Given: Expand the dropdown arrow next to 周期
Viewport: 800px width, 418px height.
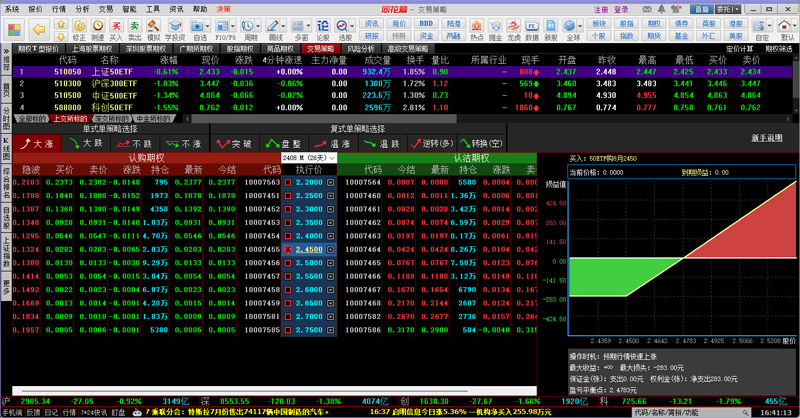Looking at the screenshot, I should (258, 26).
